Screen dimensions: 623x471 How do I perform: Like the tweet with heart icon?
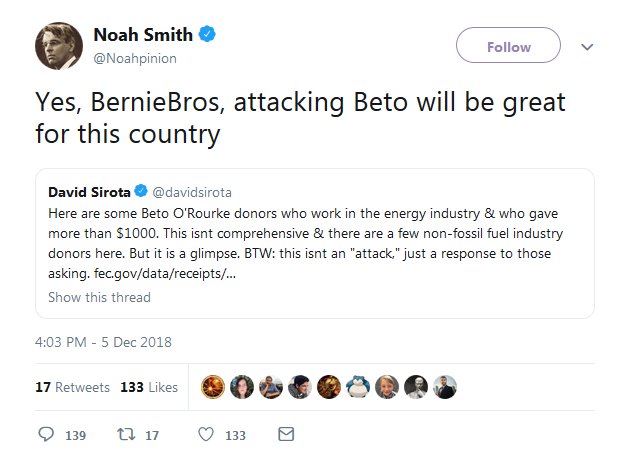coord(206,434)
